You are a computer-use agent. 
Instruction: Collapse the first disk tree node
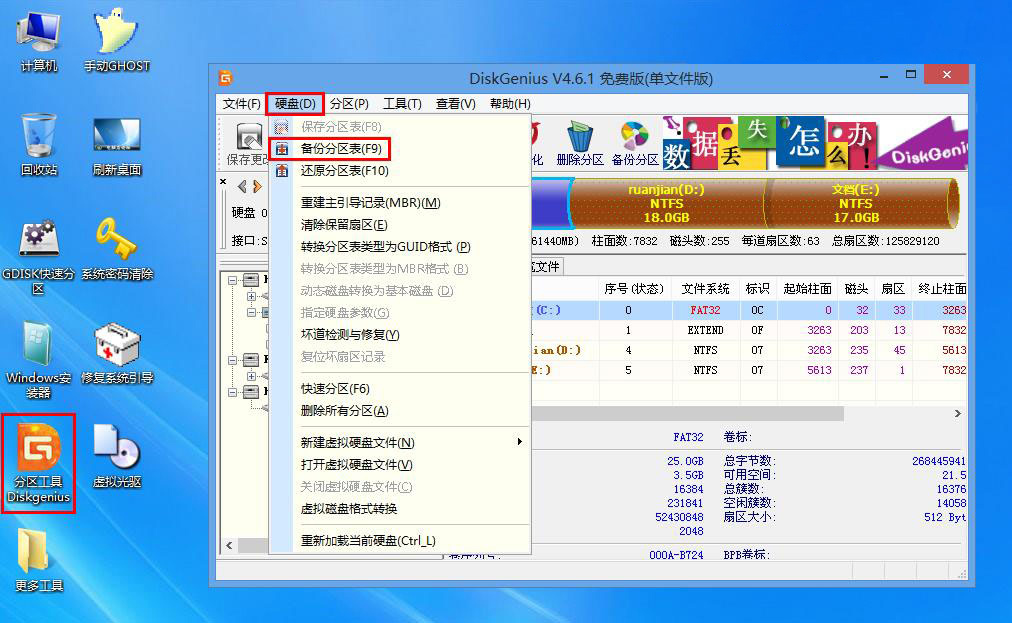[232, 280]
